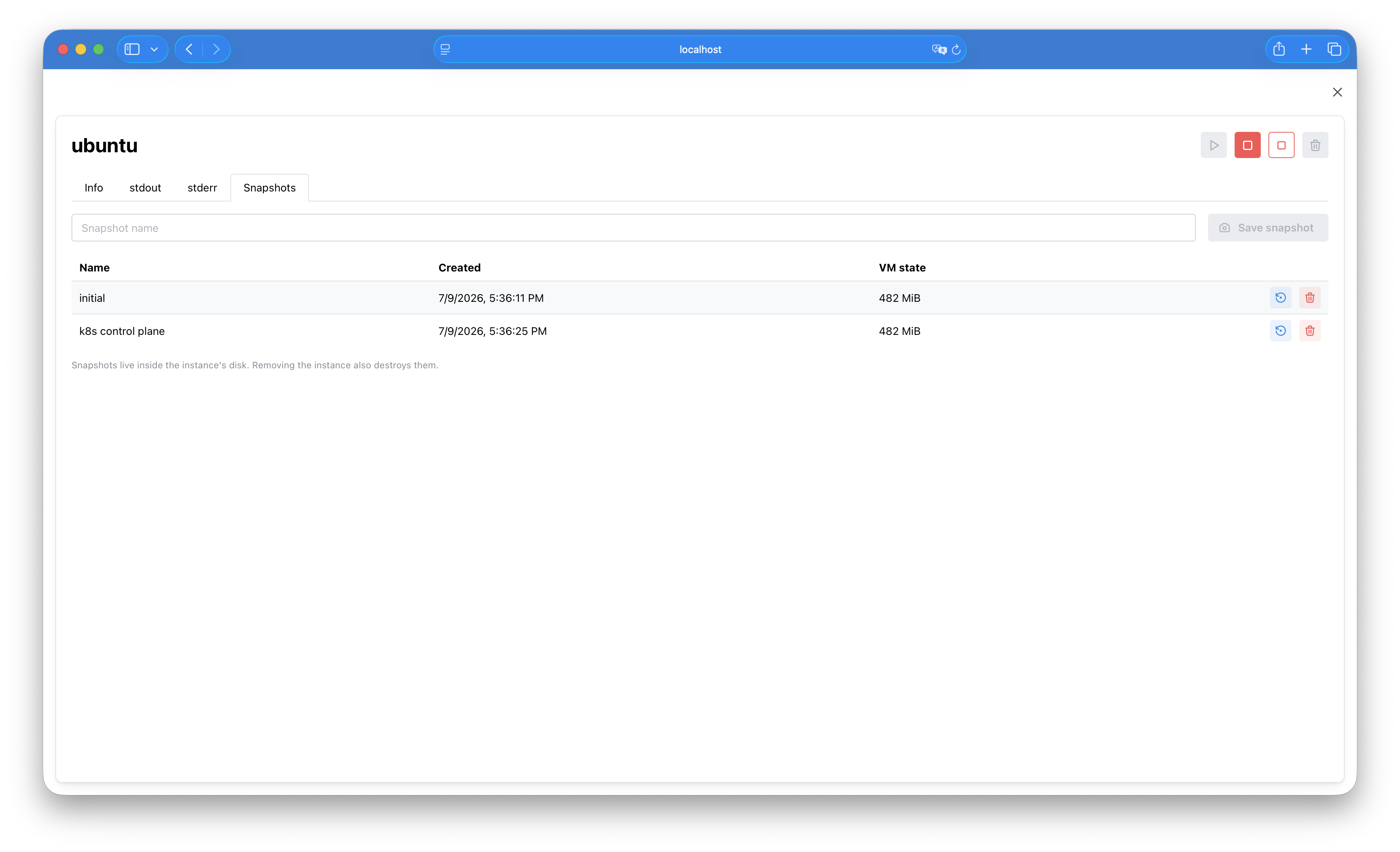This screenshot has width=1400, height=852.
Task: Go forward in browser history
Action: 217,50
